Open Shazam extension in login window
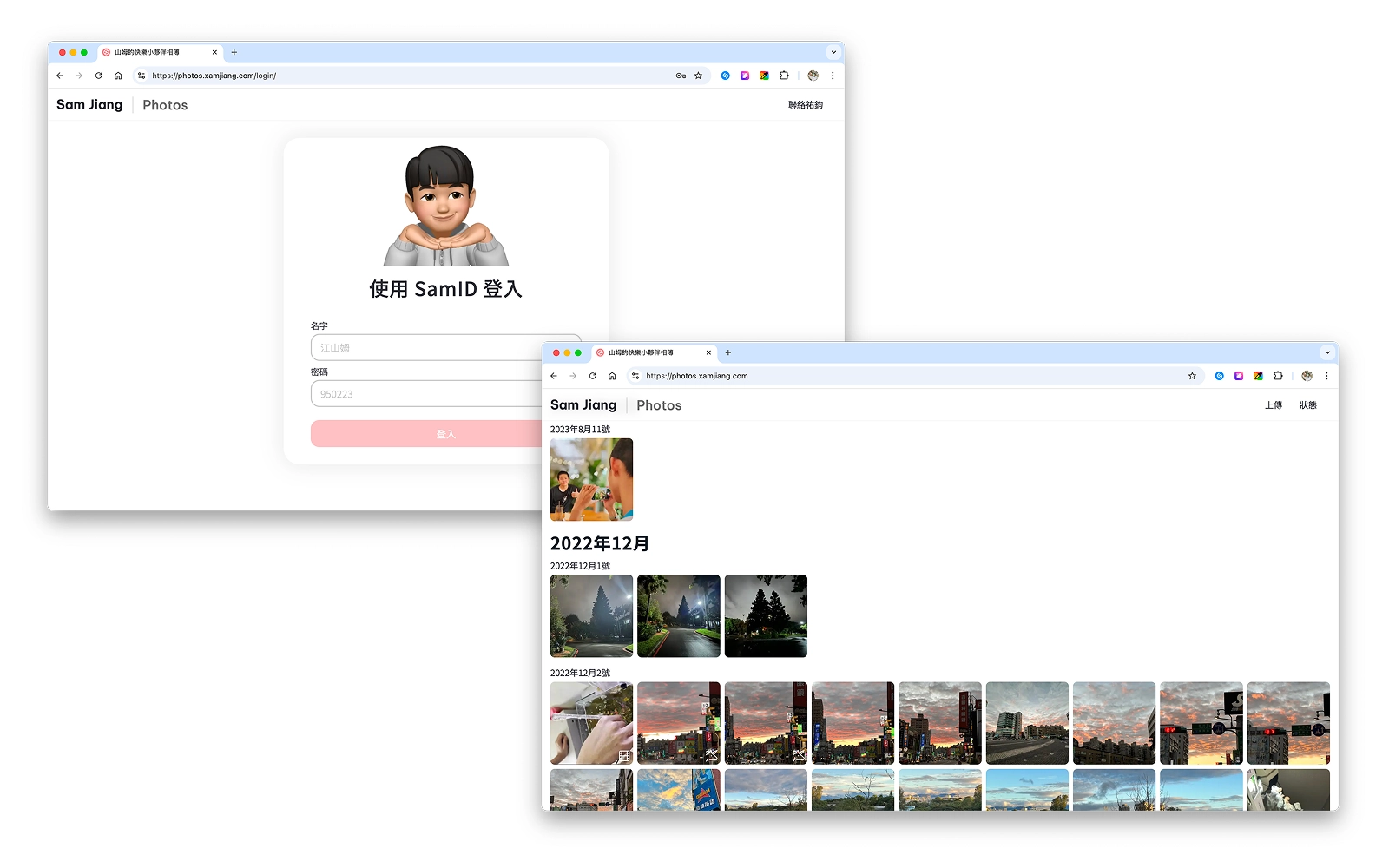 tap(726, 76)
